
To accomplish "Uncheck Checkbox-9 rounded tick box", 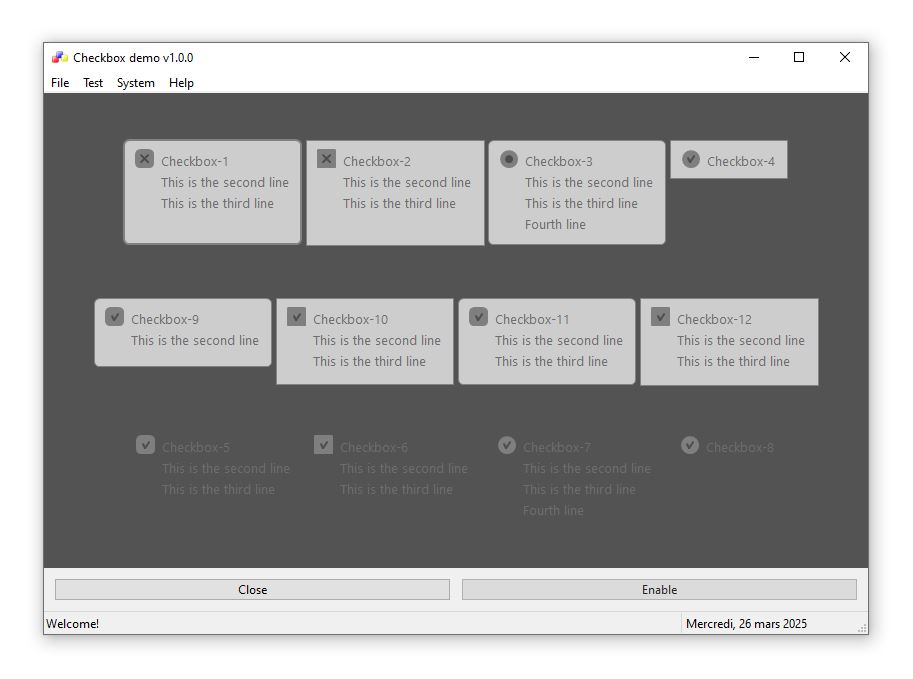I will [114, 317].
